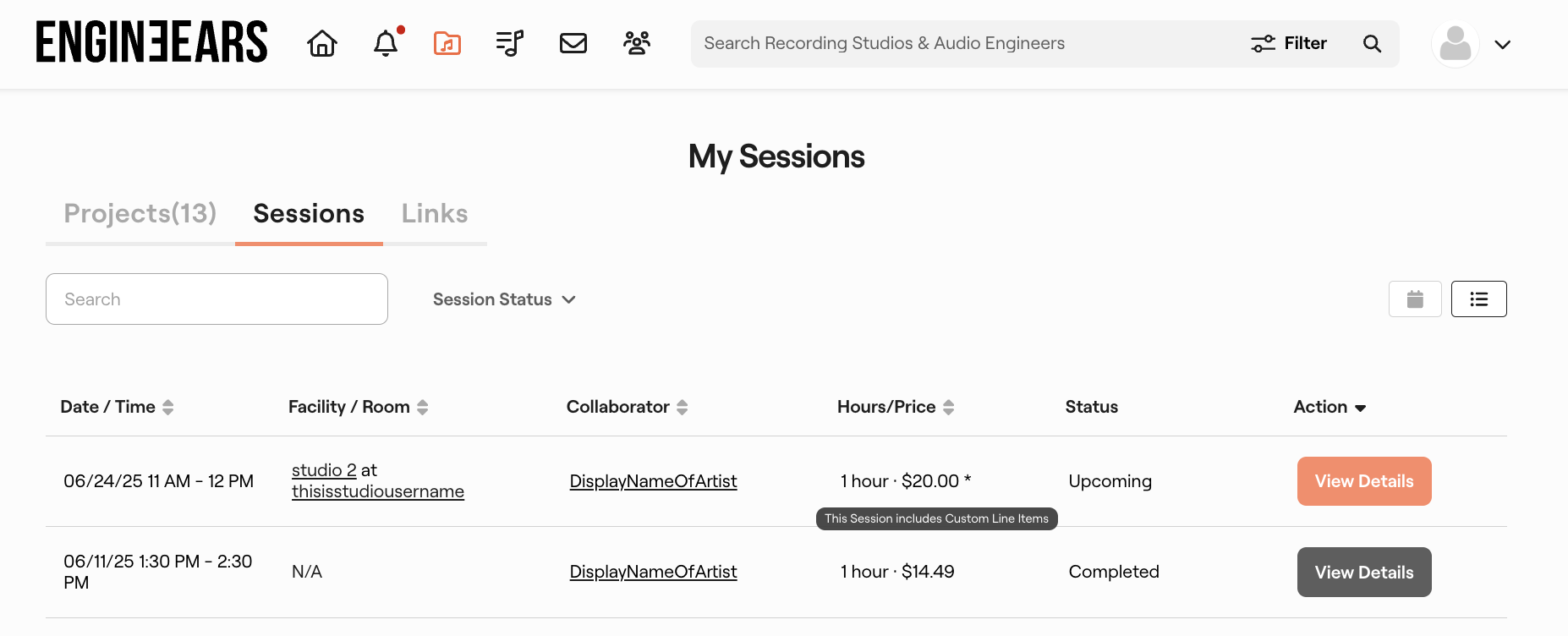The height and width of the screenshot is (636, 1568).
Task: Go to the home icon
Action: pos(322,43)
